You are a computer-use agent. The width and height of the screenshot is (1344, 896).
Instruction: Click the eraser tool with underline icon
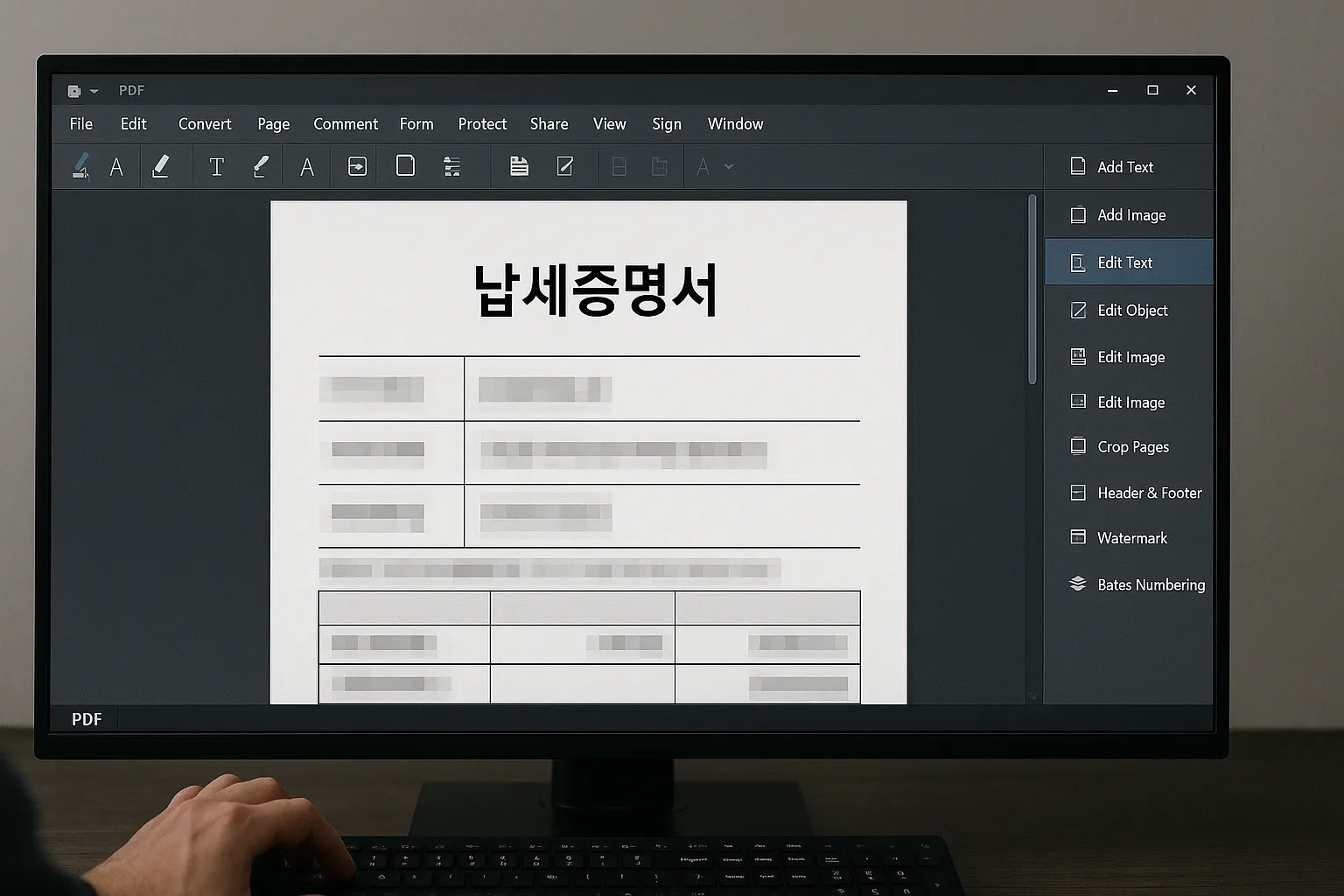(x=161, y=166)
